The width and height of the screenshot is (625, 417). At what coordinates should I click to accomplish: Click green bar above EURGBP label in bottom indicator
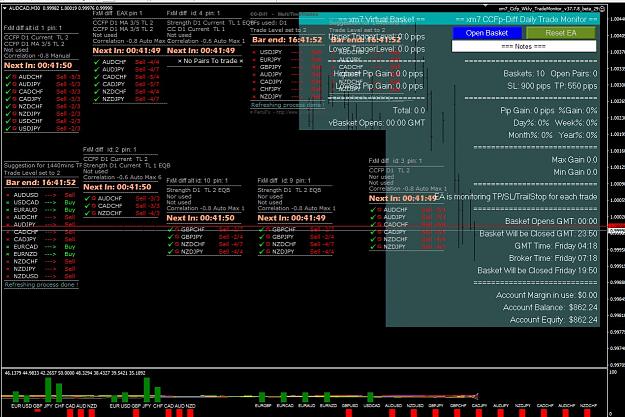click(x=262, y=397)
